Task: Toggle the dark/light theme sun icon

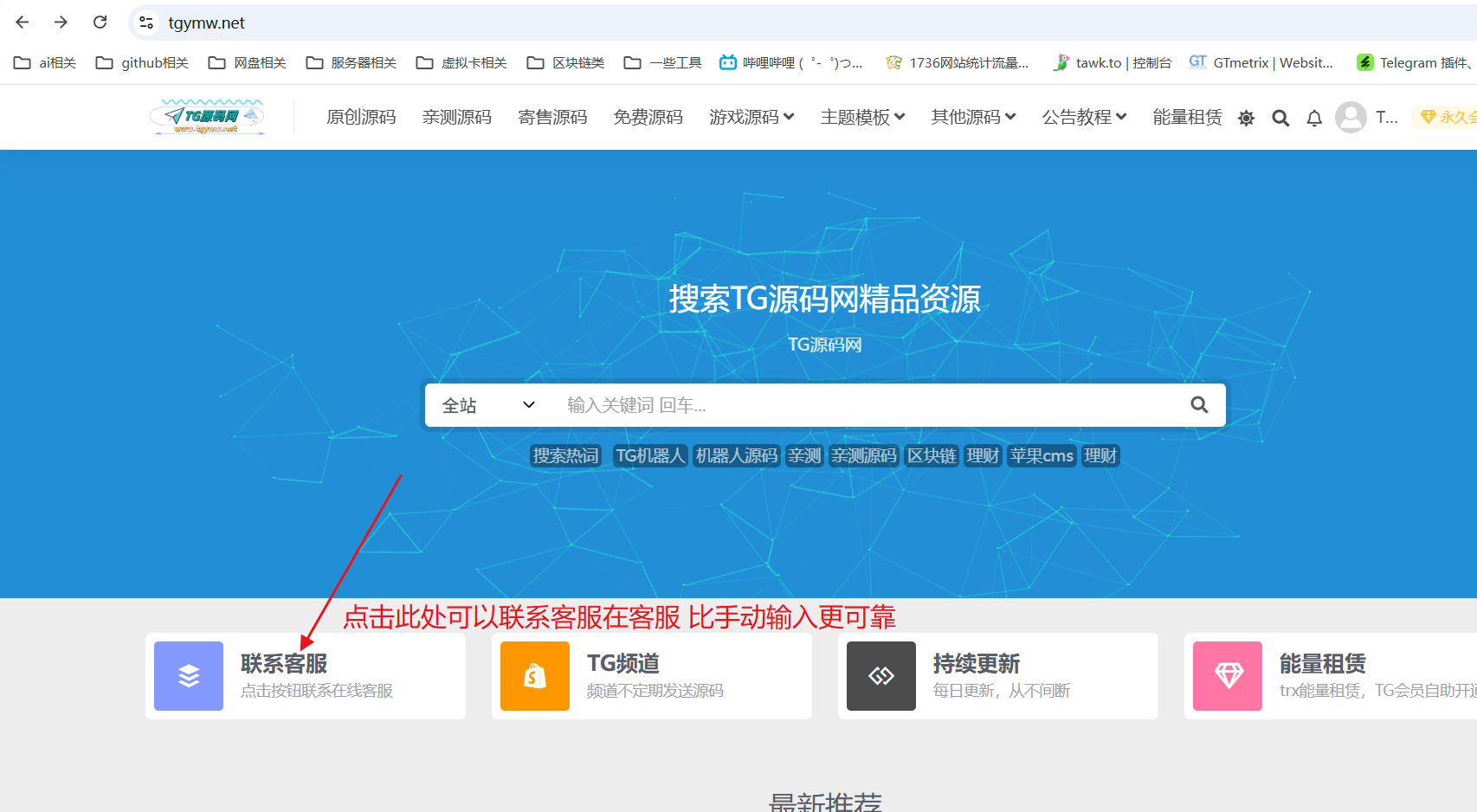Action: 1246,118
